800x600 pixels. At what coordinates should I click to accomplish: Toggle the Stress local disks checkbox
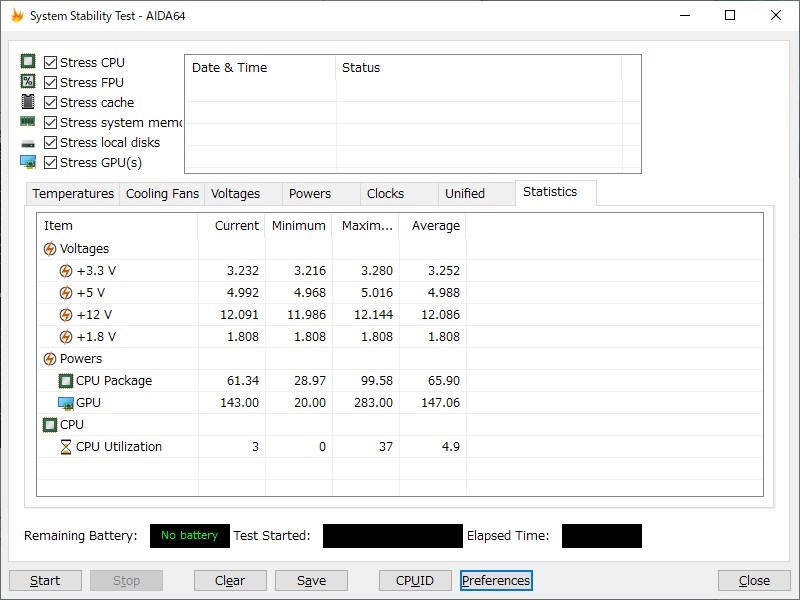[51, 143]
